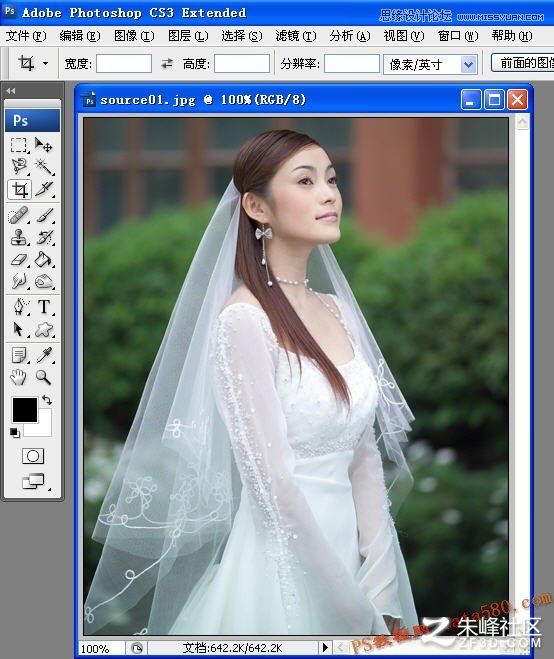This screenshot has width=554, height=659.
Task: Select the Horizontal Type tool
Action: click(x=44, y=307)
